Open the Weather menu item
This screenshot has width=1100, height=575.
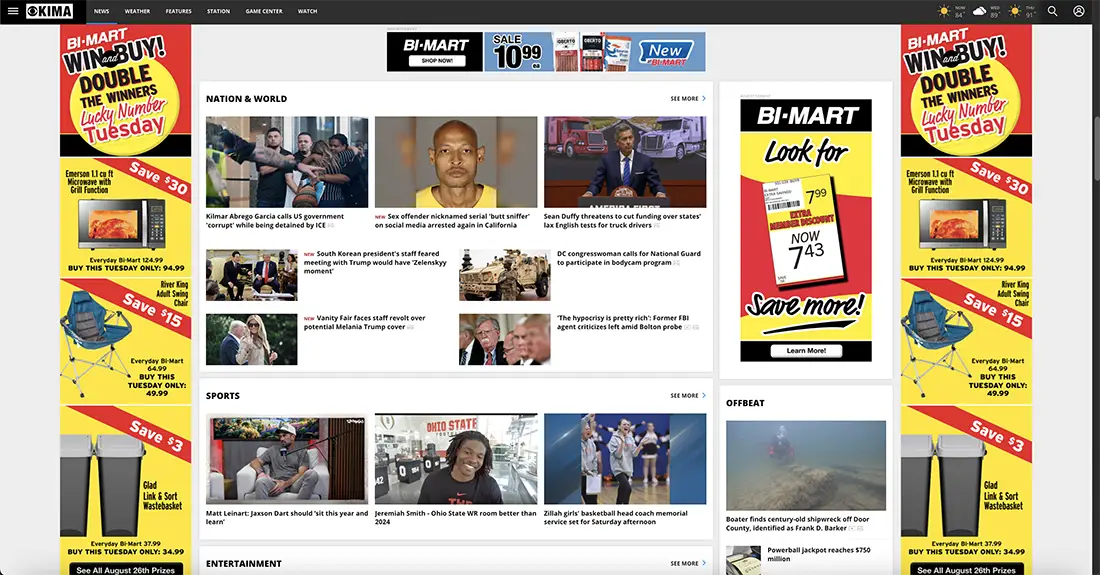coord(138,11)
